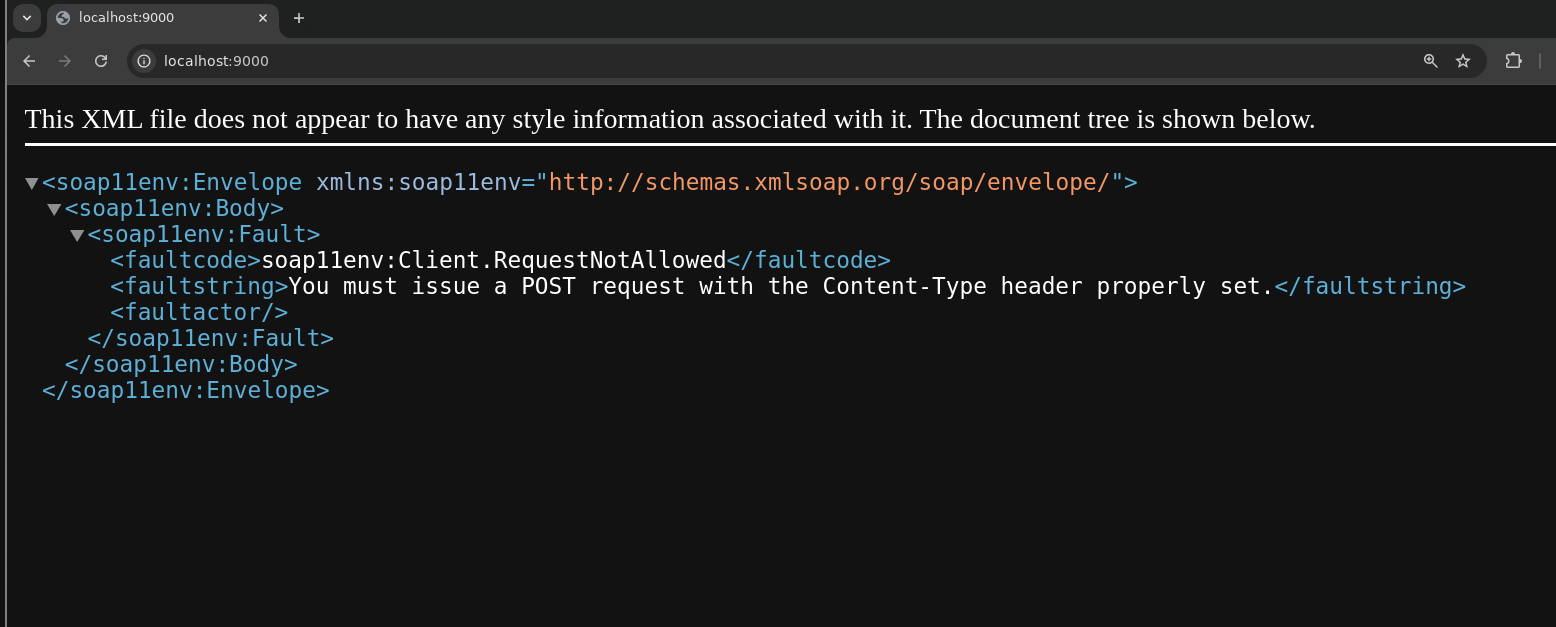Screen dimensions: 1556x627
Task: Click the Client.RequestNotAllowed faultcode text
Action: pyautogui.click(x=494, y=260)
